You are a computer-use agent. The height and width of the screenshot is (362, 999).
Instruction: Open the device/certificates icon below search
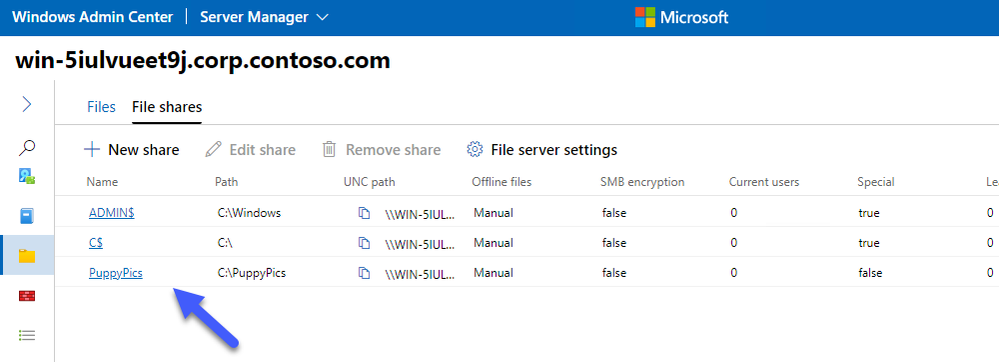pos(27,177)
